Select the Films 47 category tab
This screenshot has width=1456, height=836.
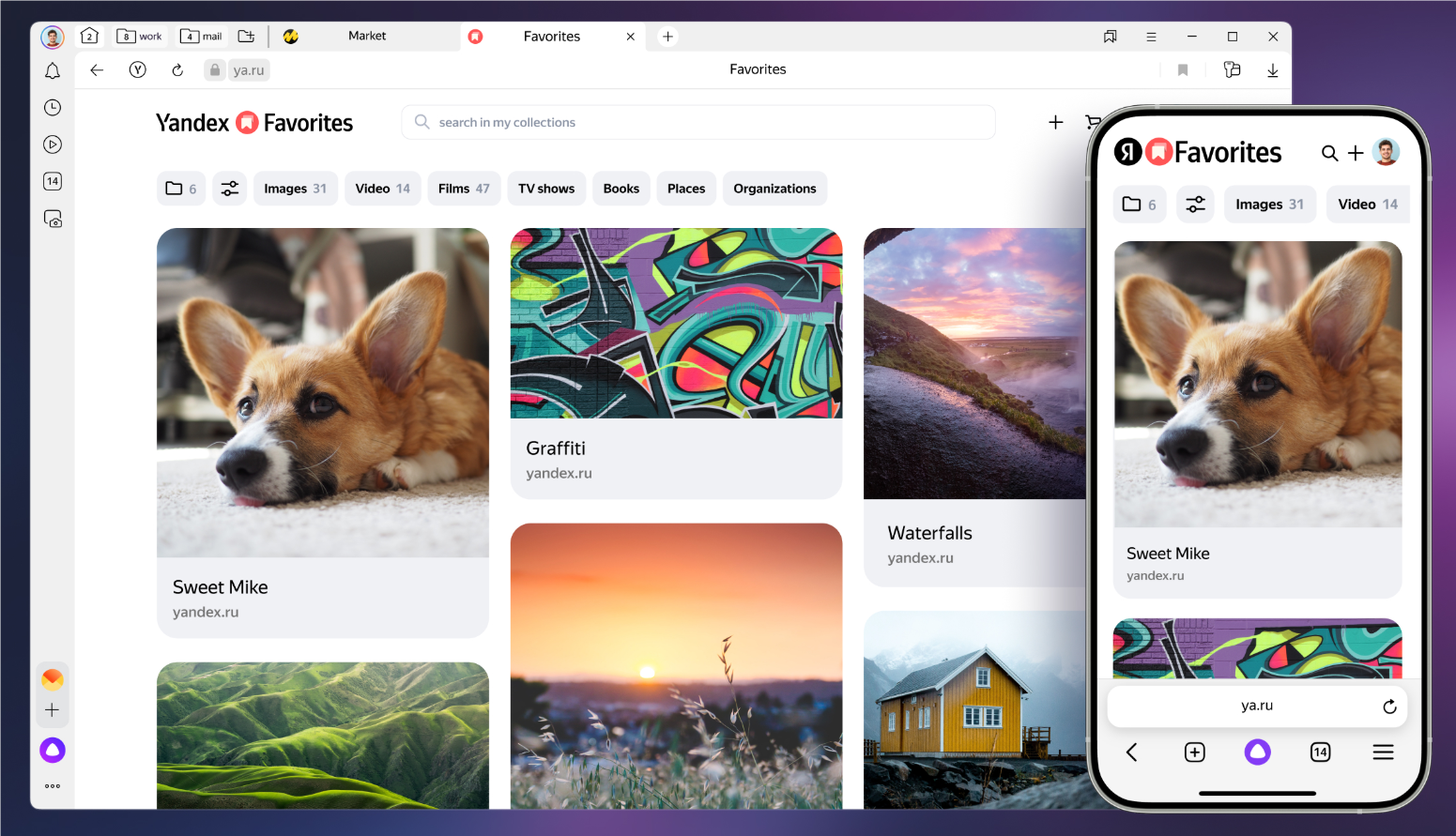464,189
